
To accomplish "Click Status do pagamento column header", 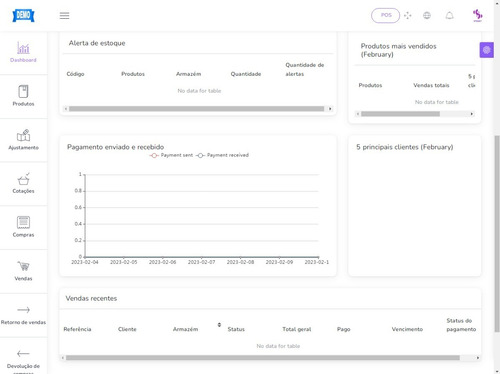I will pyautogui.click(x=461, y=325).
